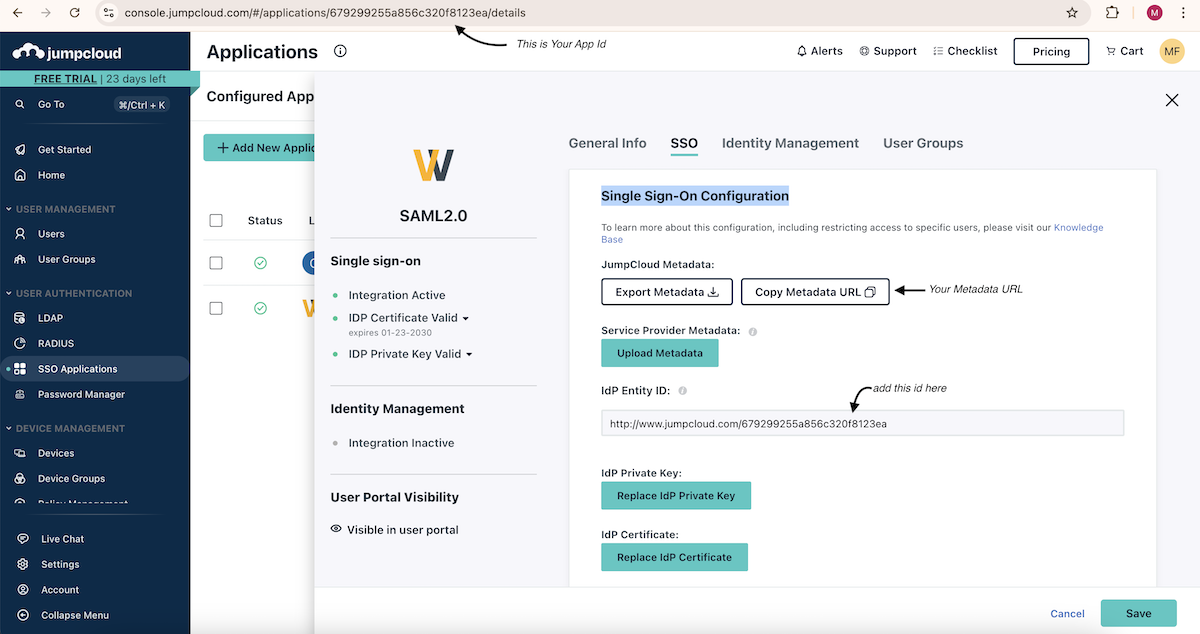The width and height of the screenshot is (1200, 634).
Task: Click the Service Provider Metadata info icon
Action: pyautogui.click(x=753, y=331)
